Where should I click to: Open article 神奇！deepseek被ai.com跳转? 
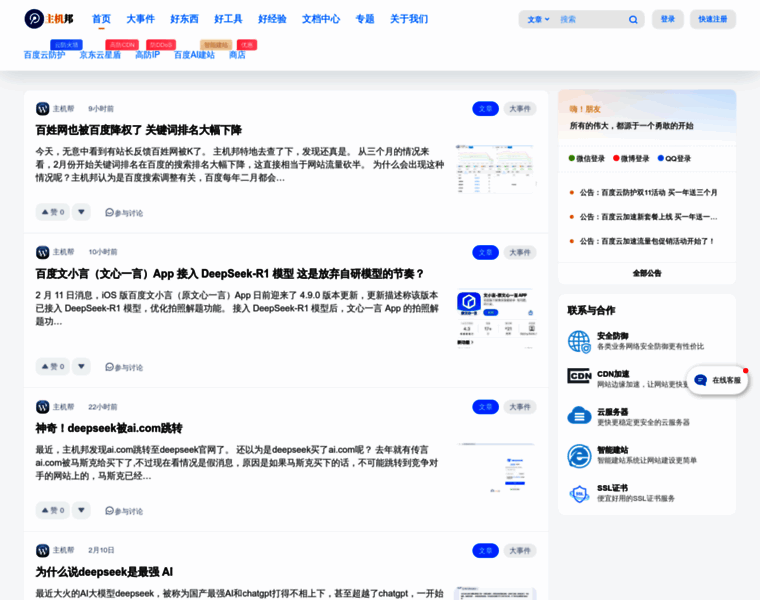[x=109, y=428]
